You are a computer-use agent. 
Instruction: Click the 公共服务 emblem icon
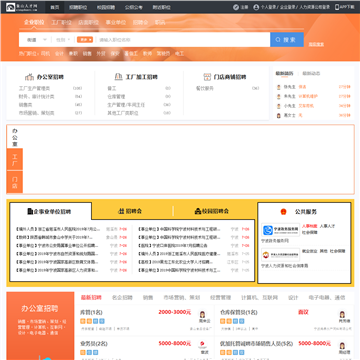click(284, 212)
